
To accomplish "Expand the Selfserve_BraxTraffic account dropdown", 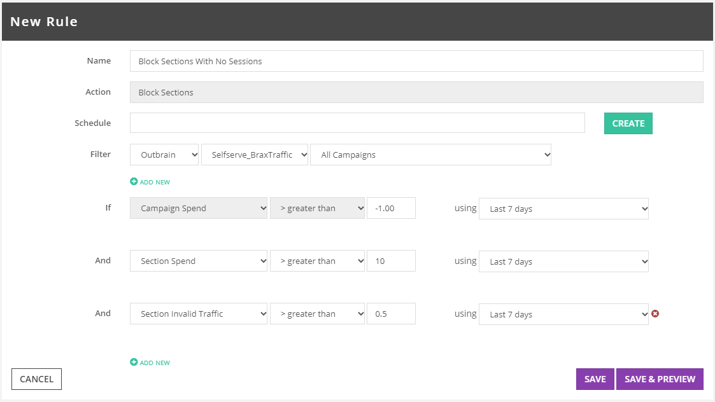I will click(254, 155).
